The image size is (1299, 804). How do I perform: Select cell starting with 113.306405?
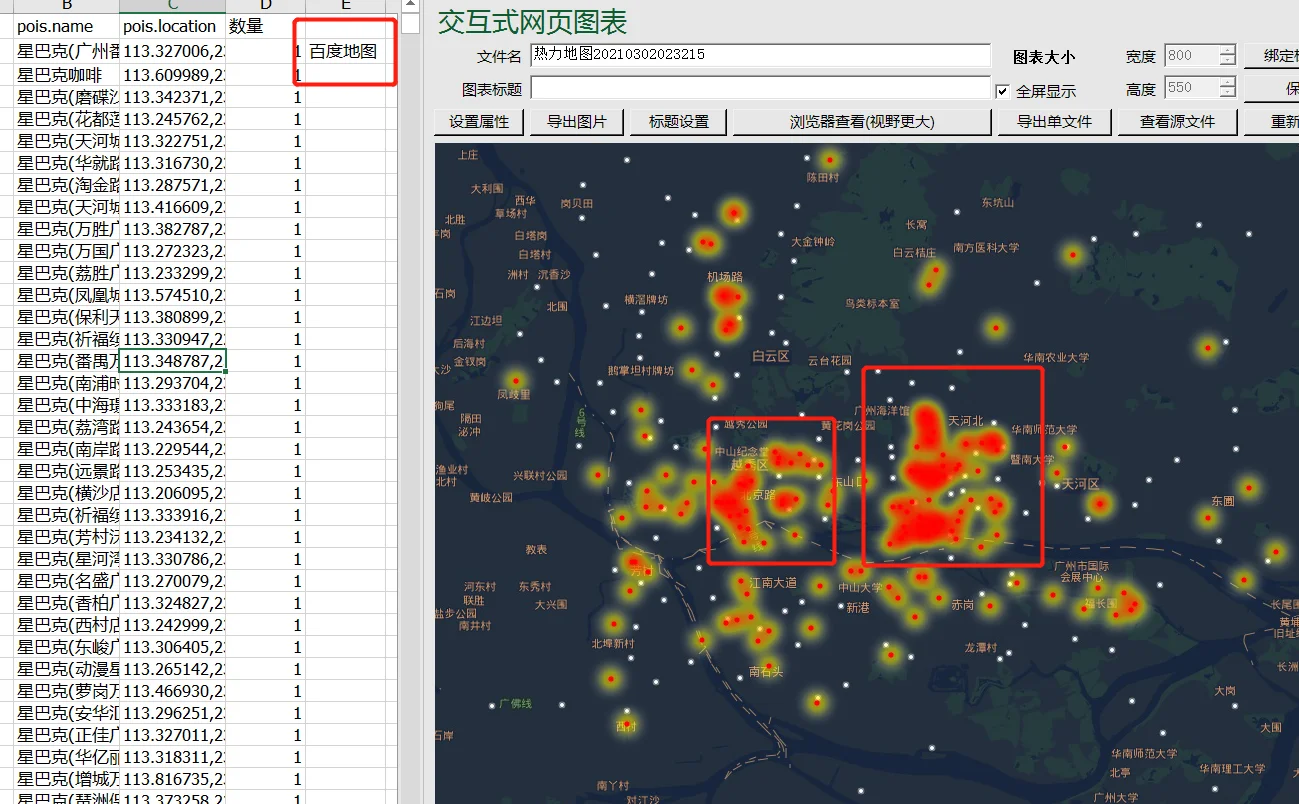172,647
